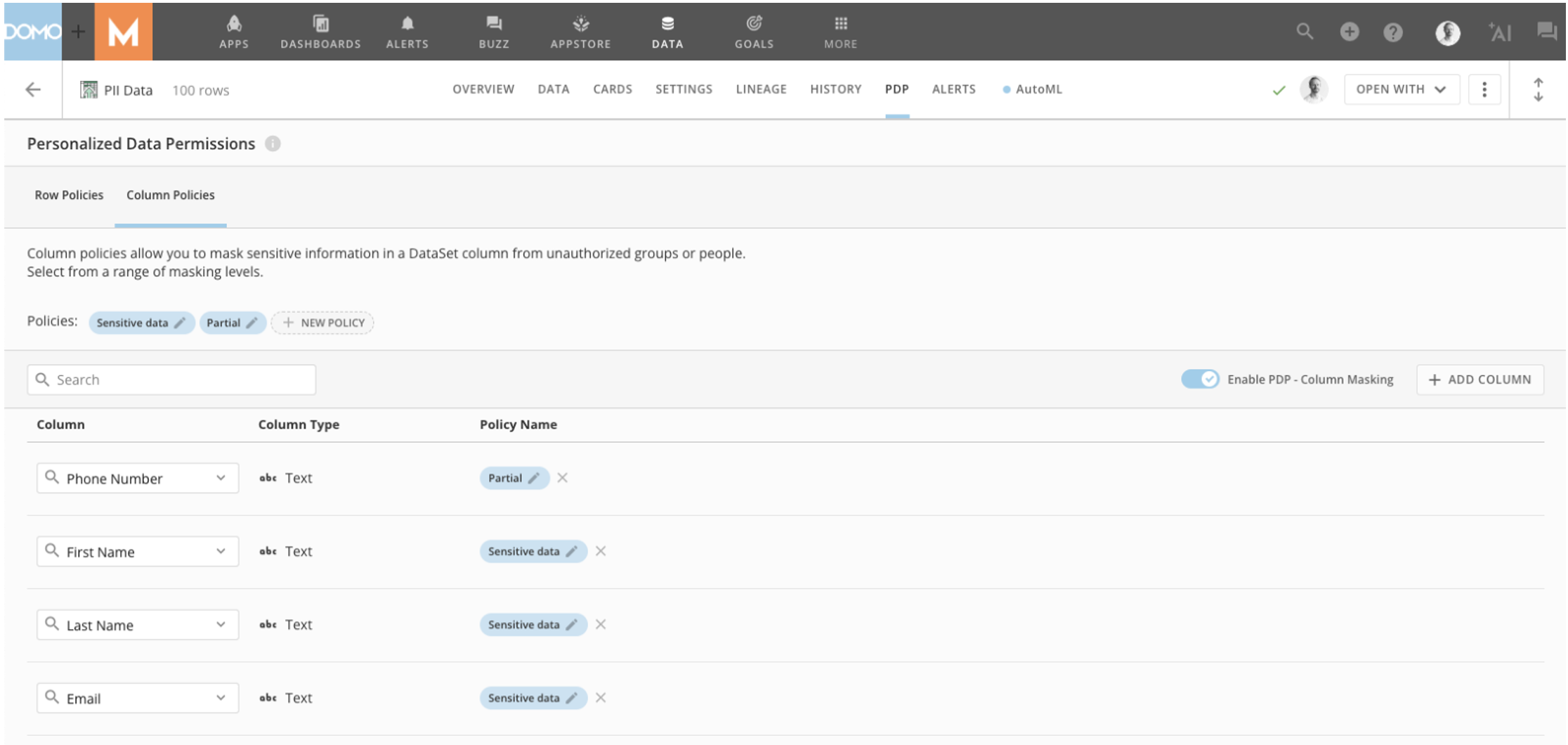Switch to the History tab
Screen dimensions: 1568x745
(835, 89)
